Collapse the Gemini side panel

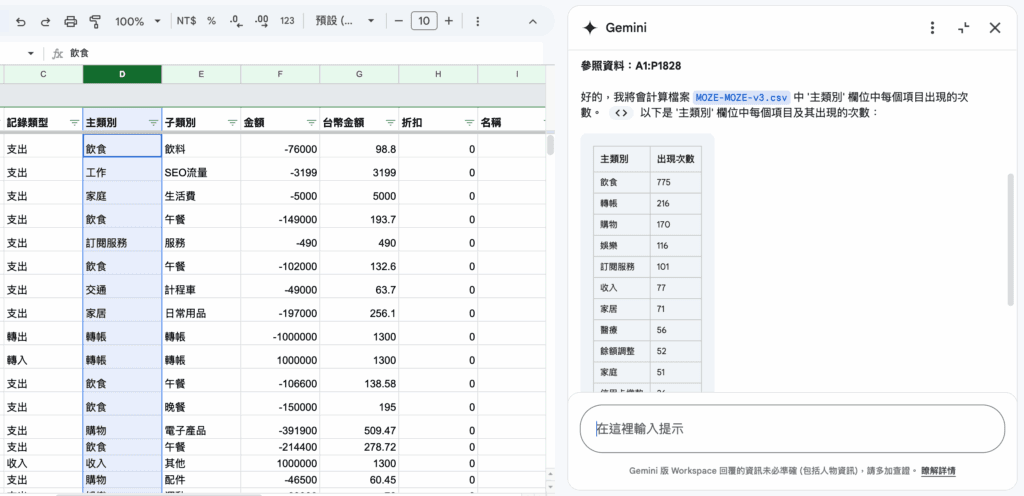tap(964, 27)
